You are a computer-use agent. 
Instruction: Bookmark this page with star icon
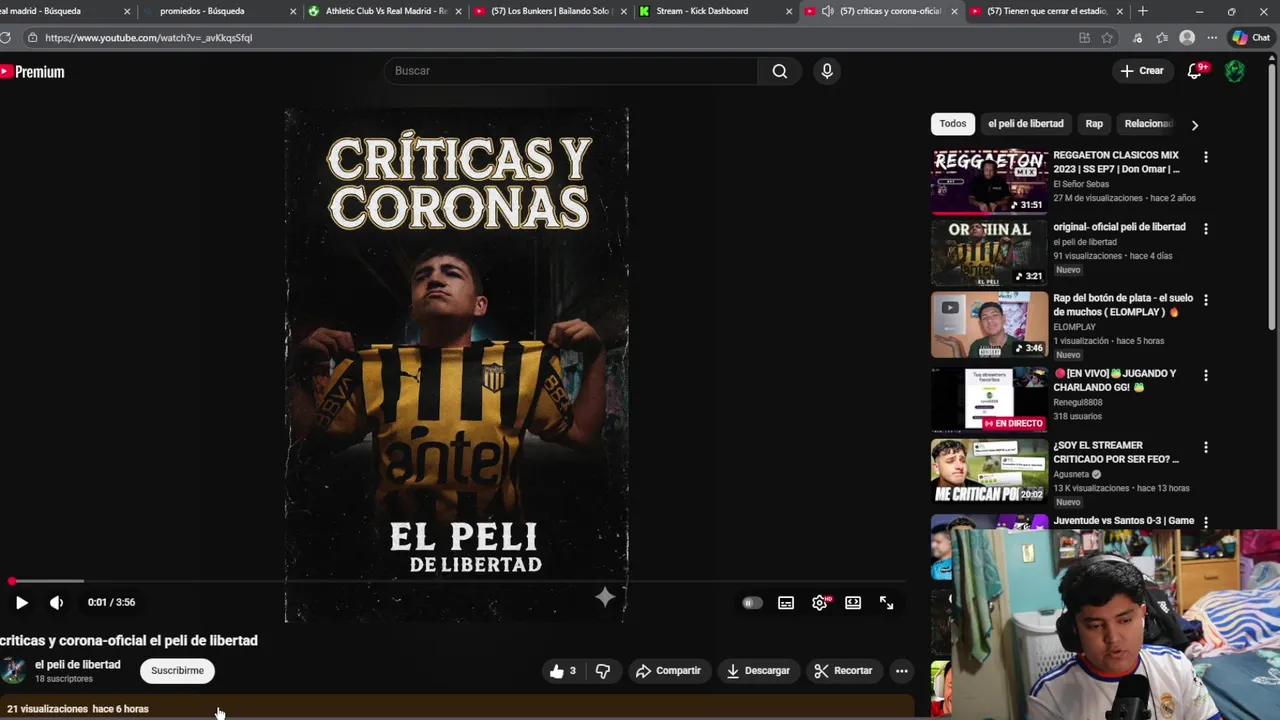(x=1107, y=38)
